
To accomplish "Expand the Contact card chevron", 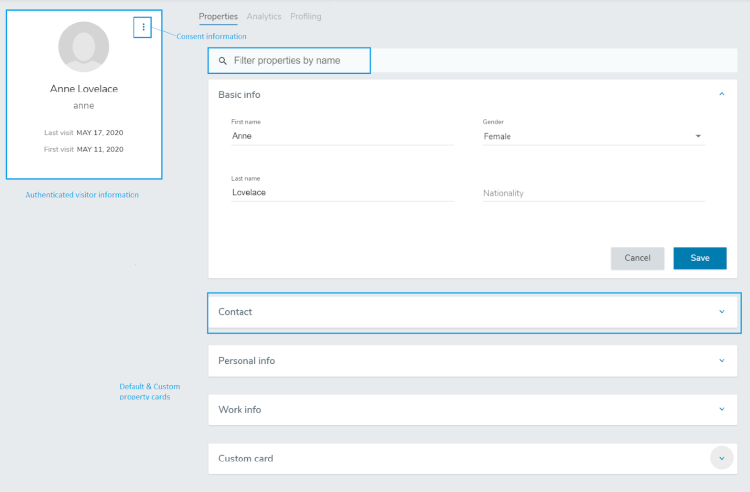I will (x=721, y=312).
